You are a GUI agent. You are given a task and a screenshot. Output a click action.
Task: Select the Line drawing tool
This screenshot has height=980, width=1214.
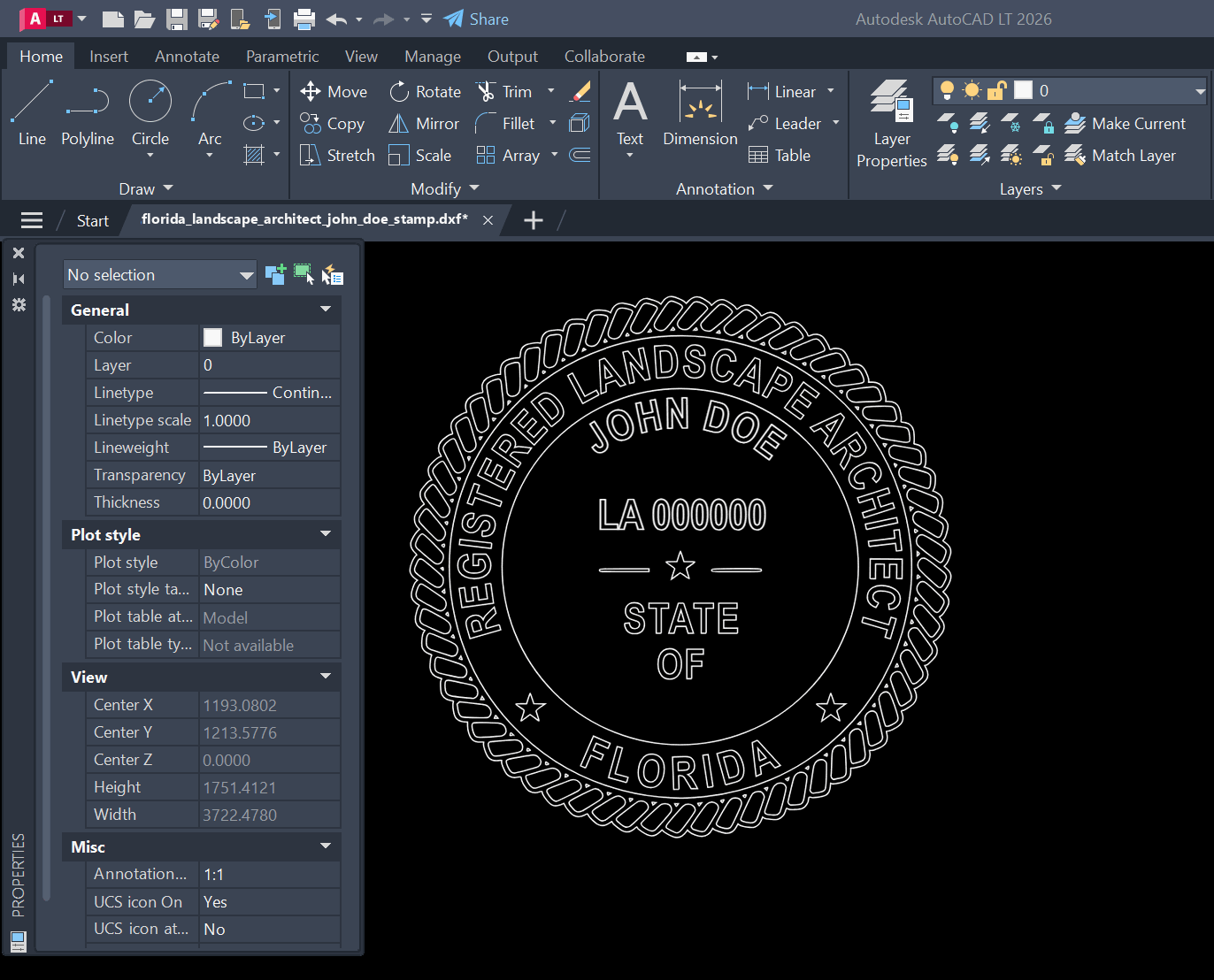pyautogui.click(x=32, y=113)
